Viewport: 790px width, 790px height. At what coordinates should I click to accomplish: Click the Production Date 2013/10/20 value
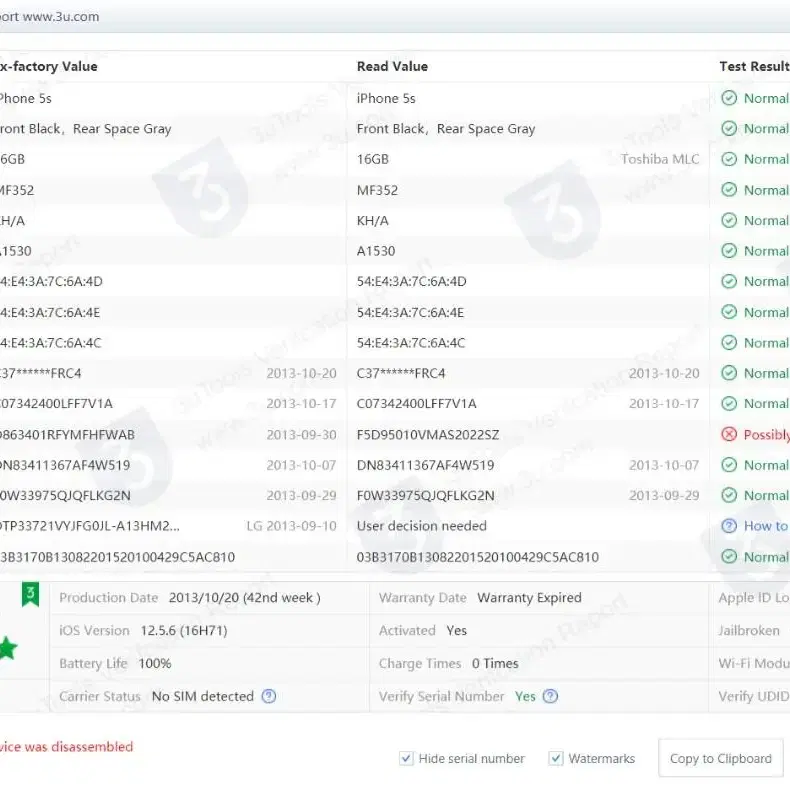click(x=244, y=598)
